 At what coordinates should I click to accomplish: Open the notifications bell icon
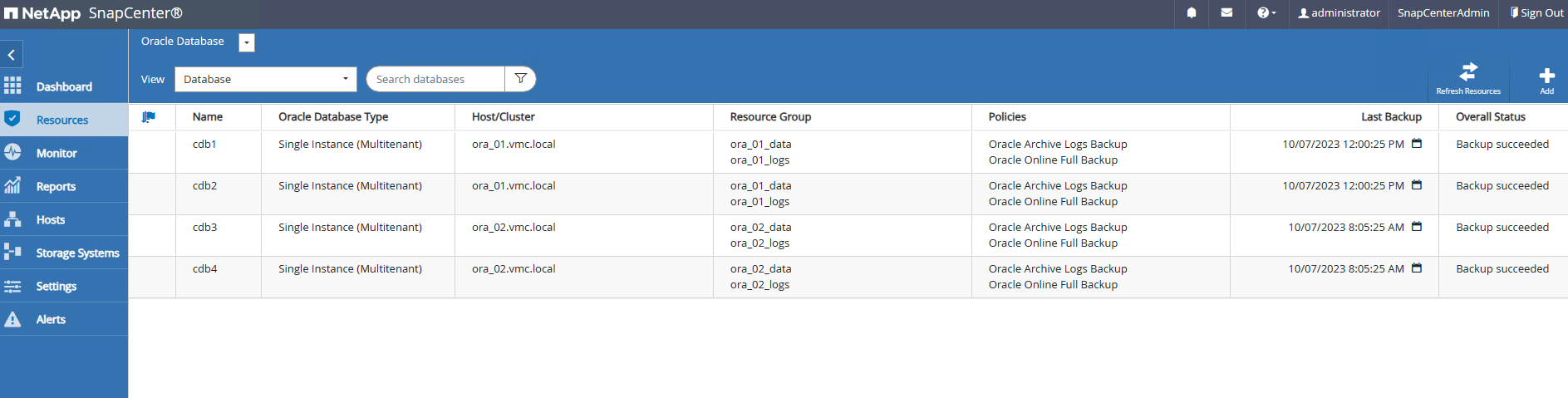point(1192,13)
